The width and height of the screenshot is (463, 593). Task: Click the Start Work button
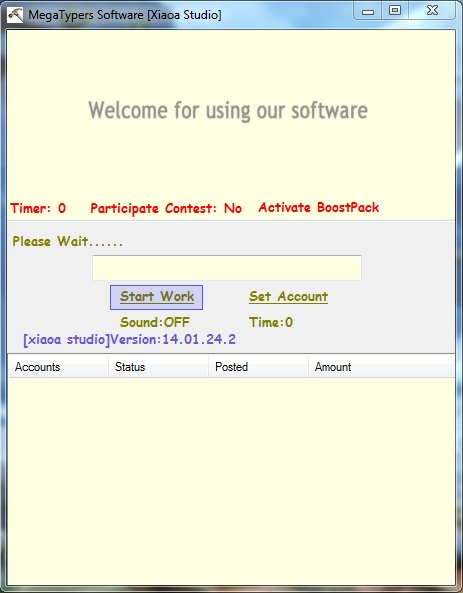pos(156,297)
